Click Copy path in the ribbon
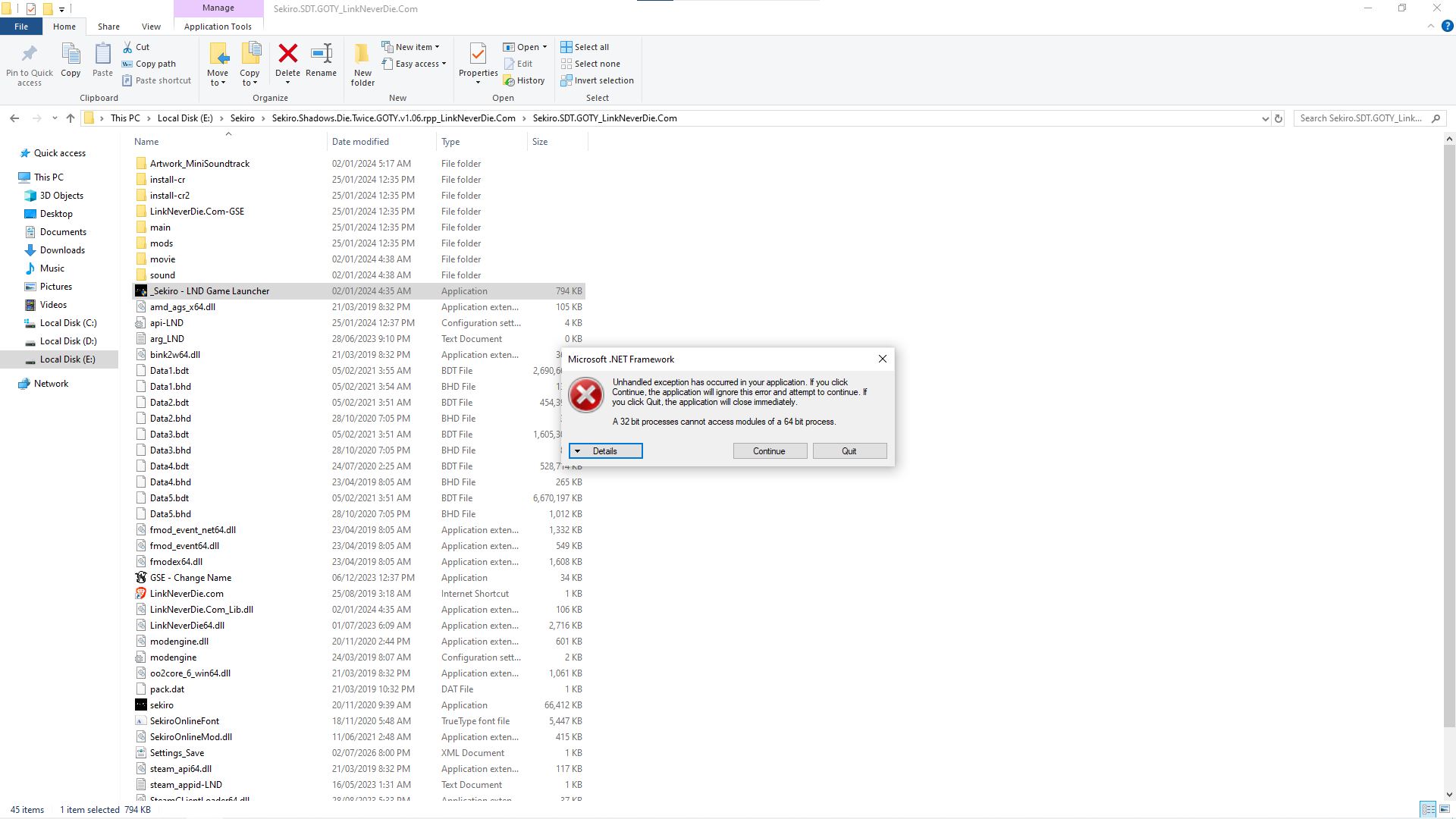Viewport: 1456px width, 819px height. click(x=149, y=64)
